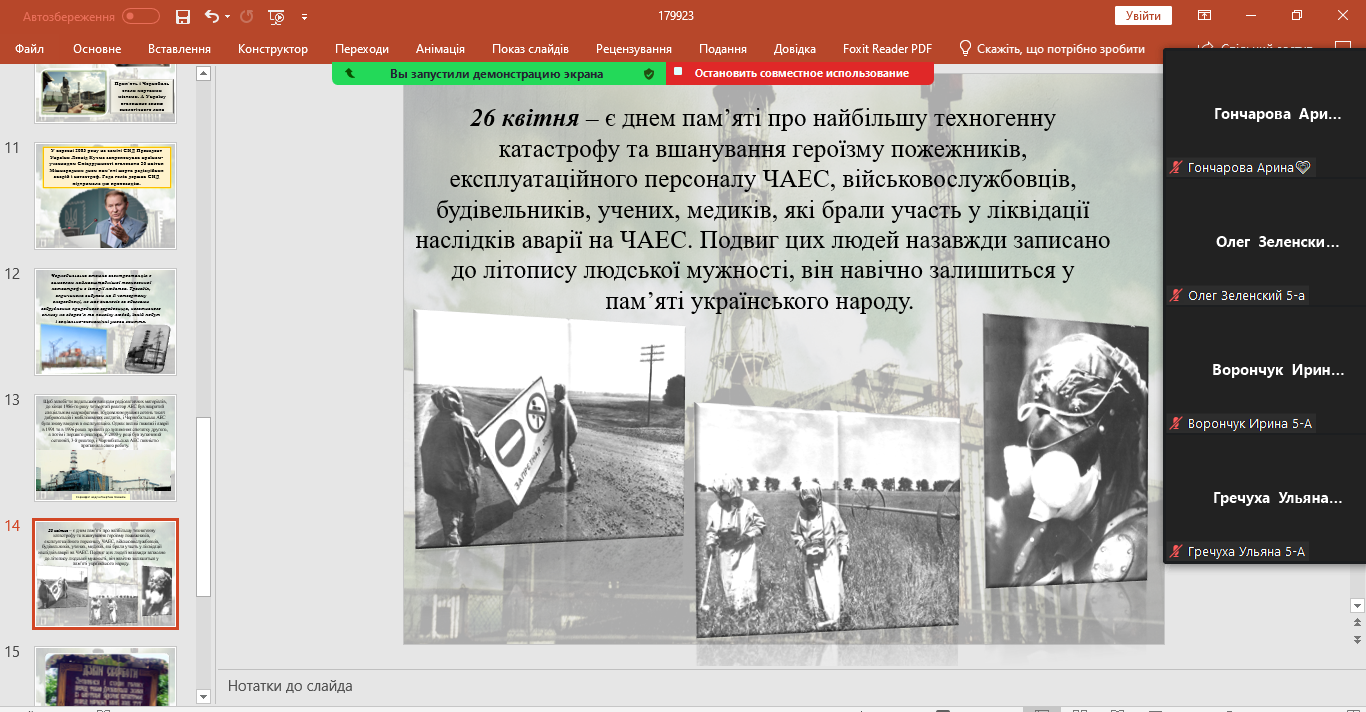
Task: Click Остановить совместное использование button
Action: 800,73
